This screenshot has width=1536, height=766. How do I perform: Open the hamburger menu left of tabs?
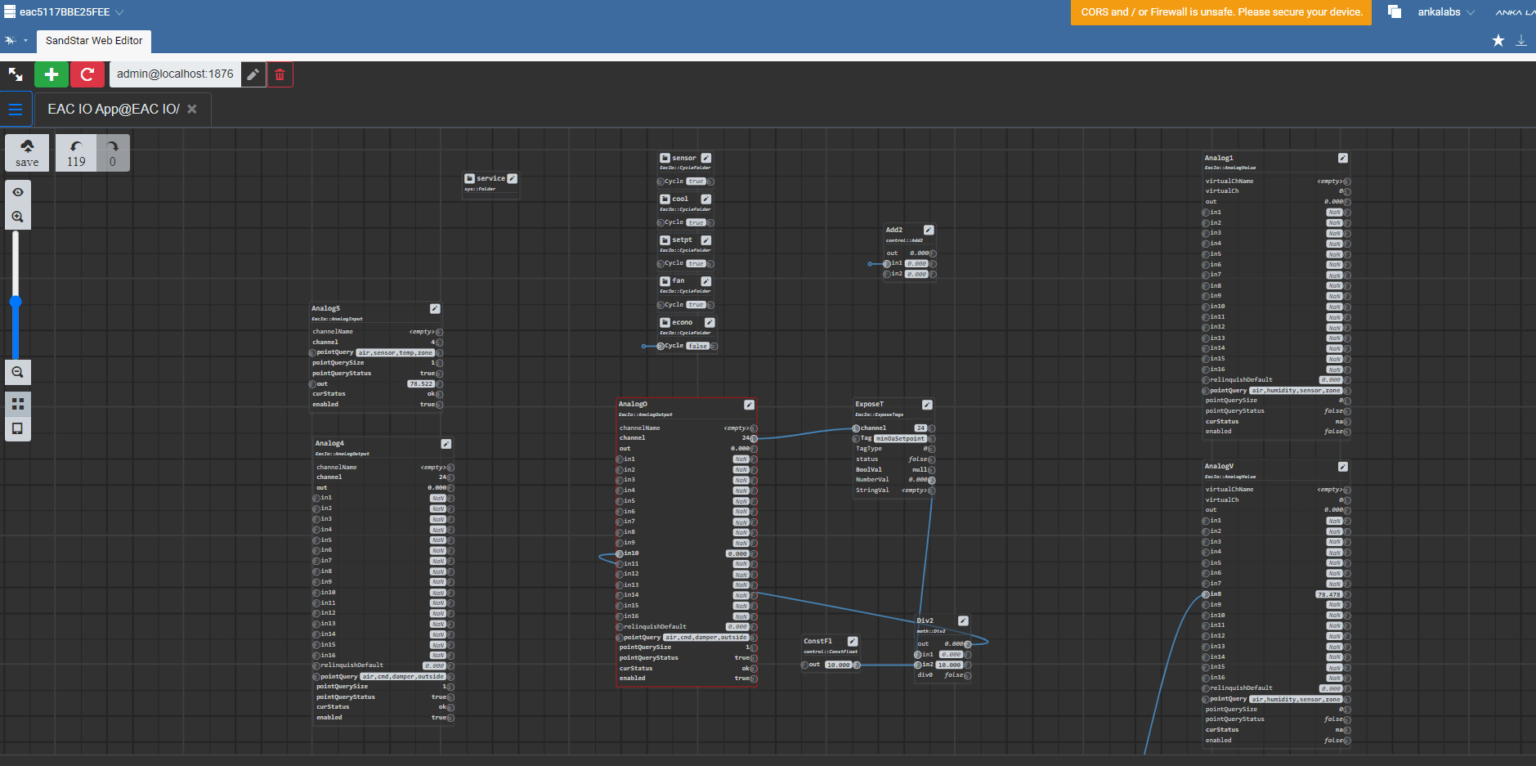16,109
